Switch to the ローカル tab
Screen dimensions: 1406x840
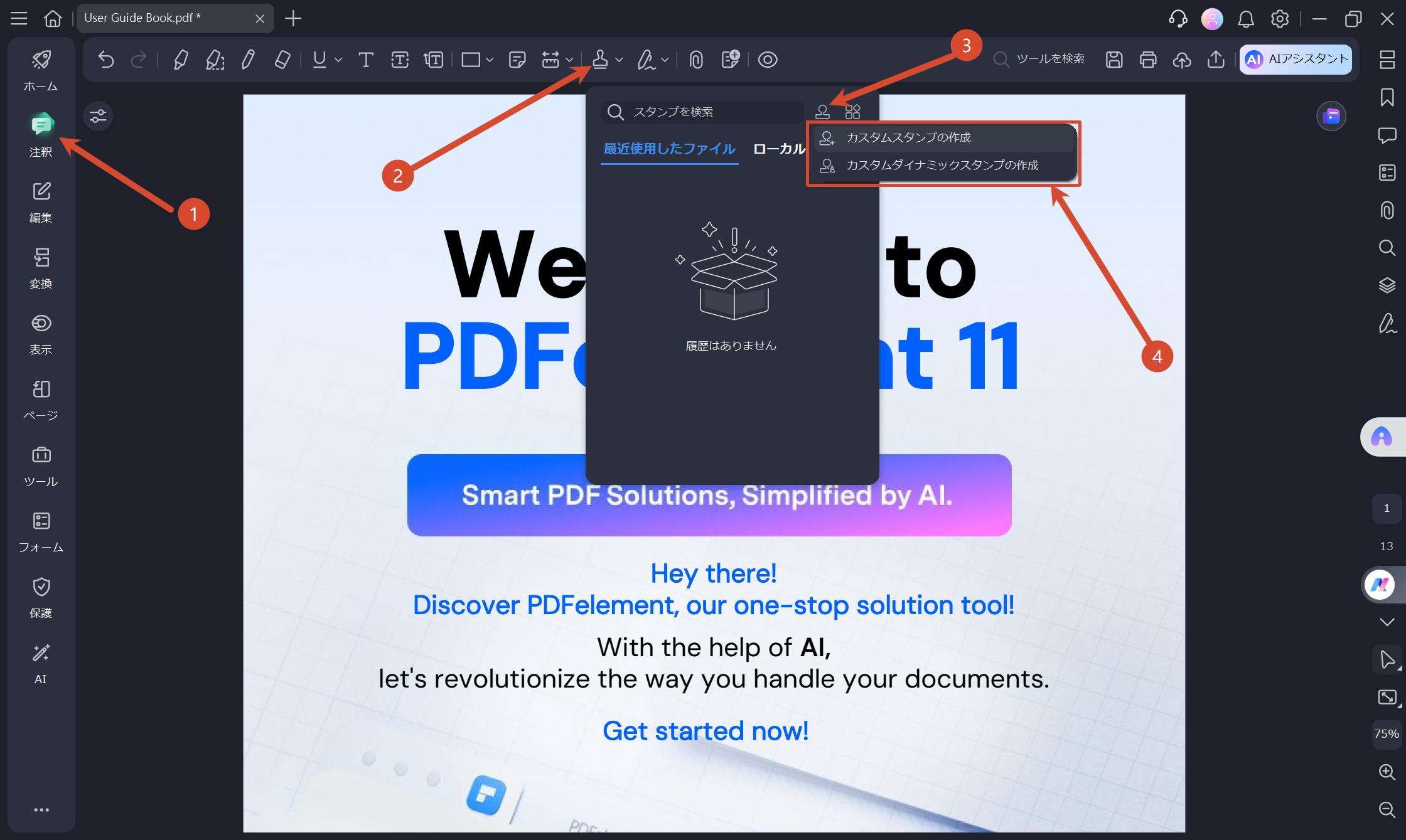click(x=779, y=149)
